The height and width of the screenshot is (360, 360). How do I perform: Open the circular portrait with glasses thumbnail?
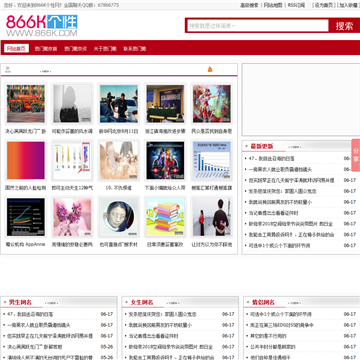pyautogui.click(x=119, y=217)
